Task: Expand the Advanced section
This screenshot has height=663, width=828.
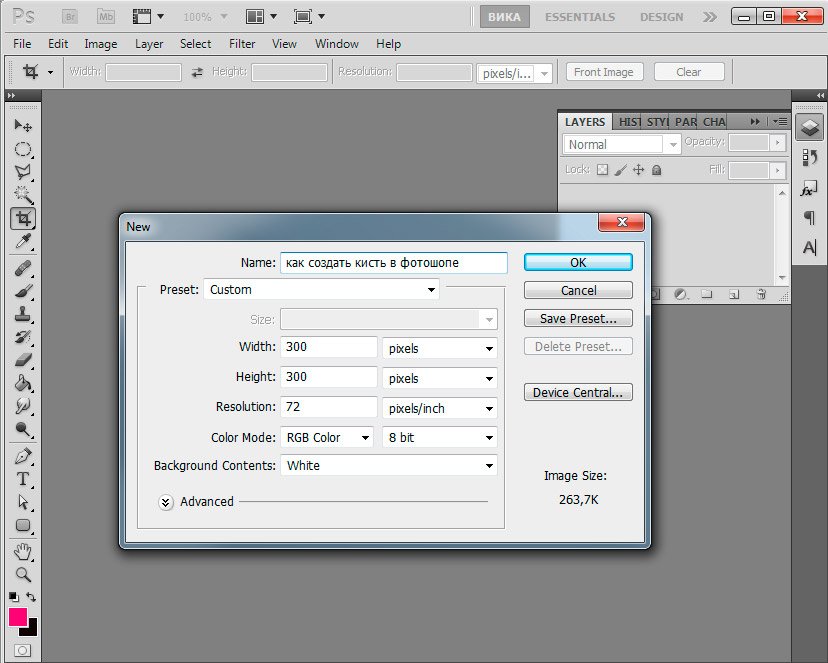Action: click(x=165, y=502)
